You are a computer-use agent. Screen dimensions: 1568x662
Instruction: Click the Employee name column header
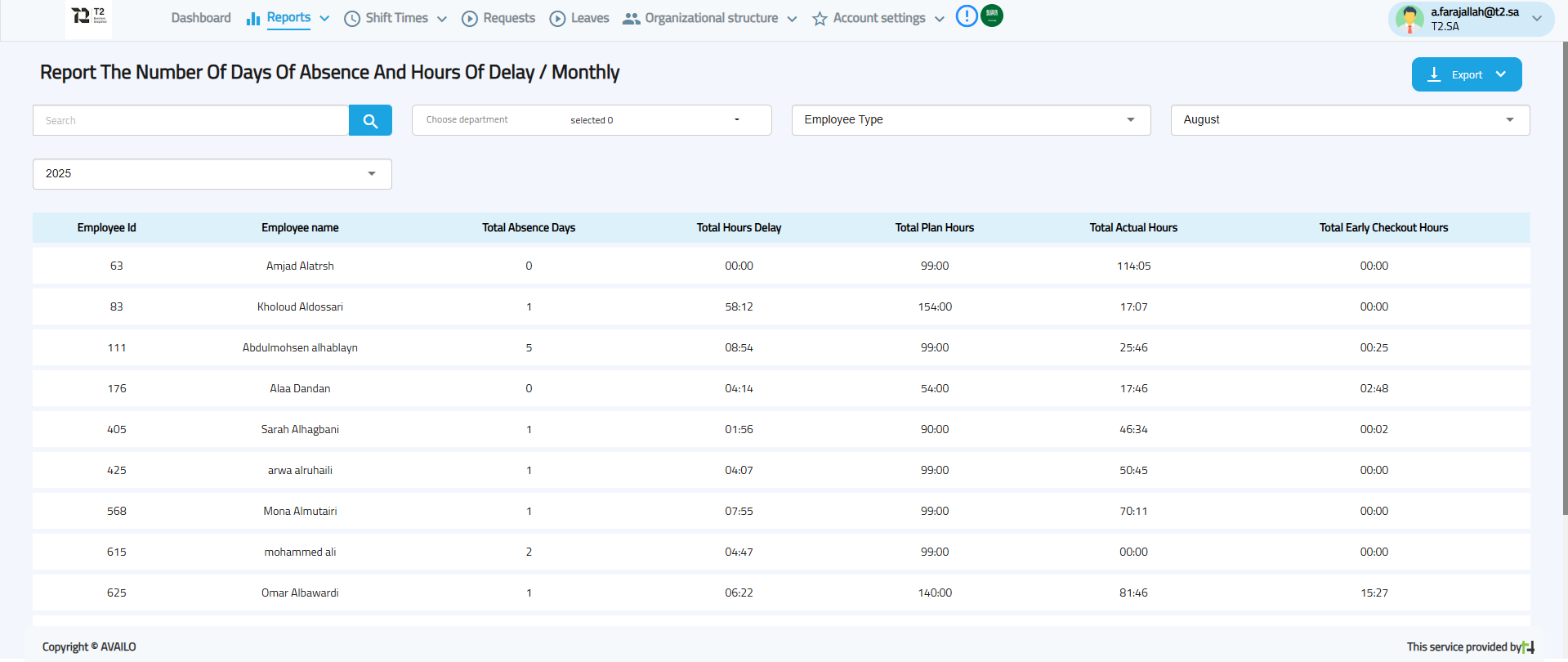(x=300, y=228)
